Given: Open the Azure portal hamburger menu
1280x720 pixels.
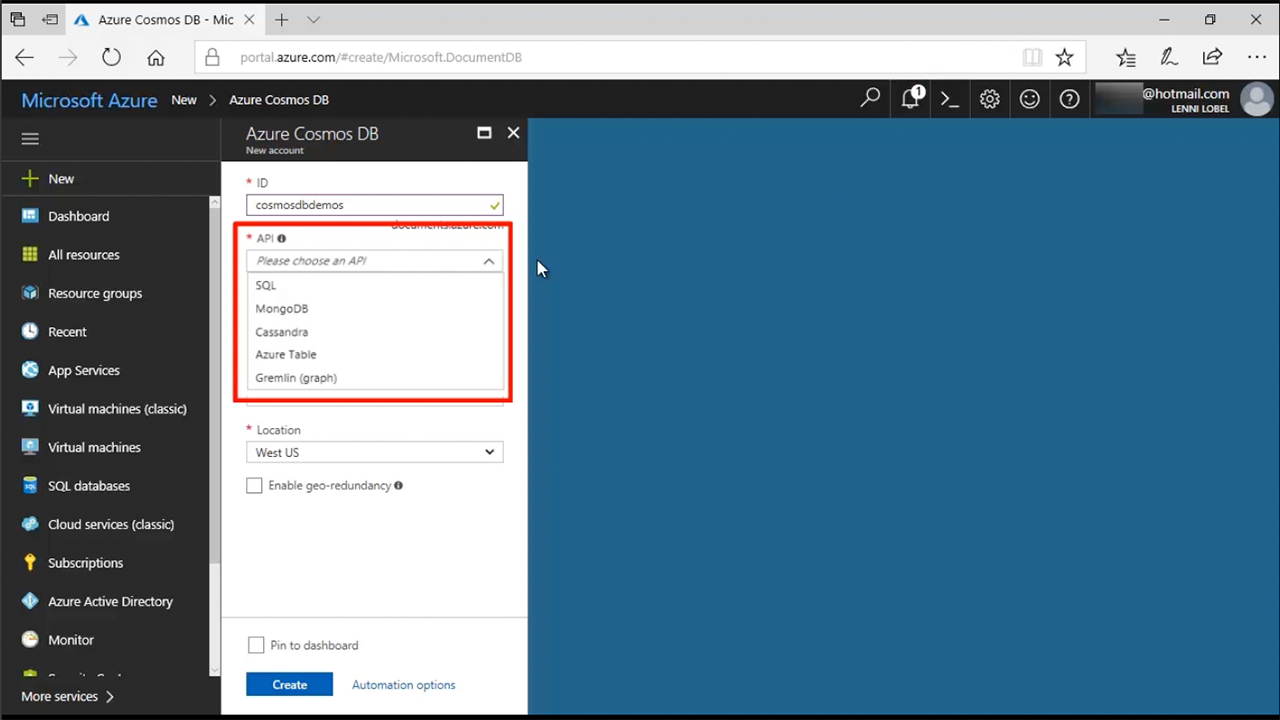Looking at the screenshot, I should pos(30,139).
